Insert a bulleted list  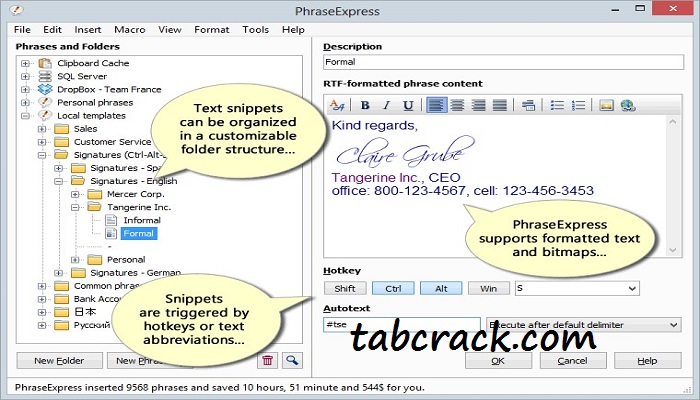(557, 105)
